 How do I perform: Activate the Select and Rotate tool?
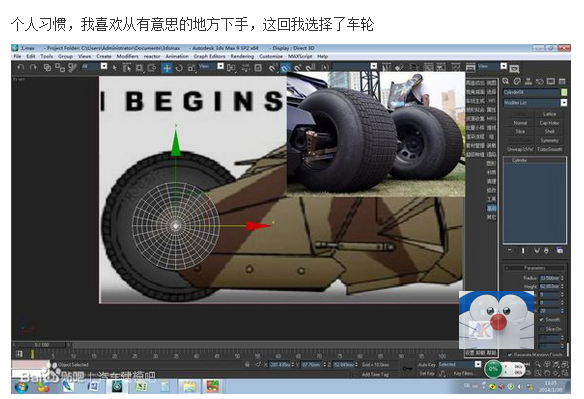coord(179,68)
